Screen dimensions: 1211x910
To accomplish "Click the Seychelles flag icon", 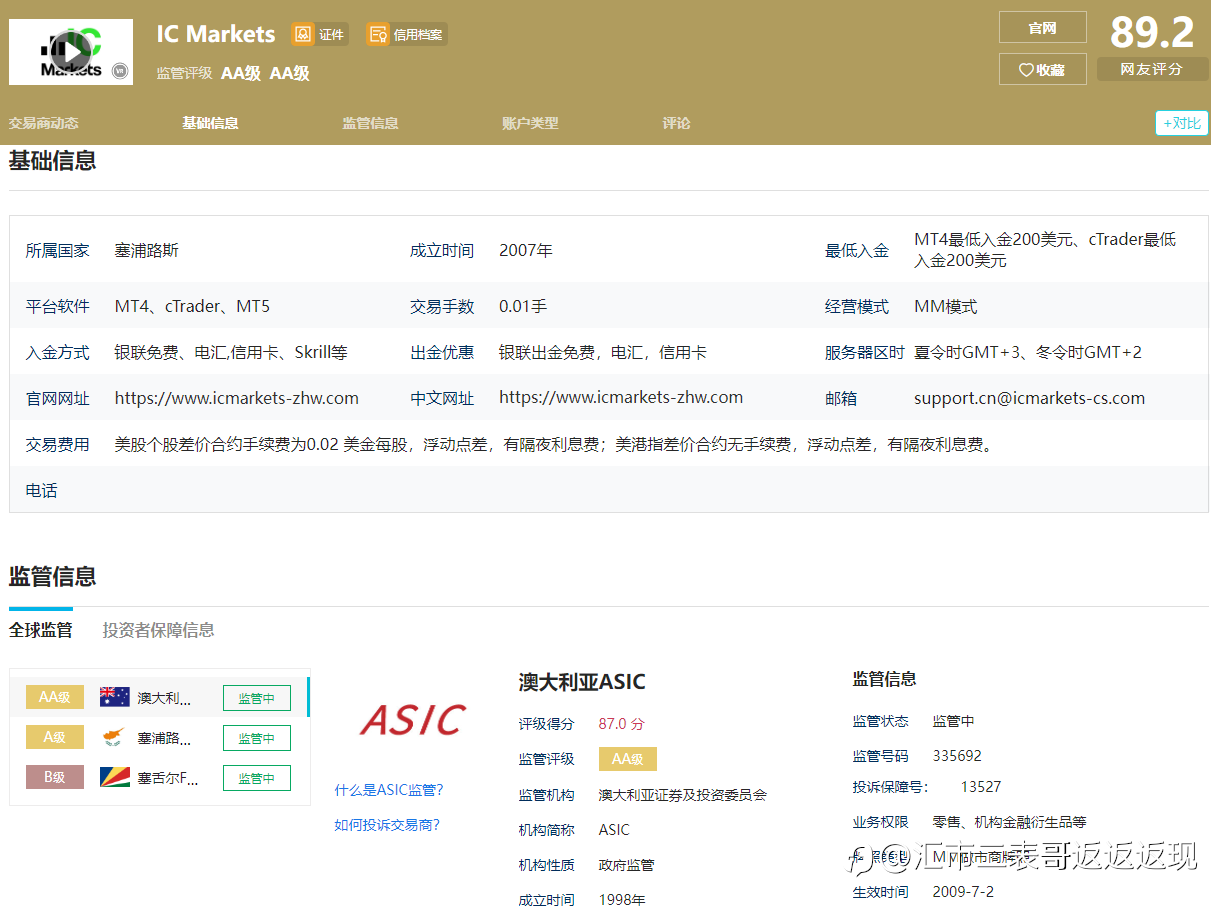I will (115, 777).
